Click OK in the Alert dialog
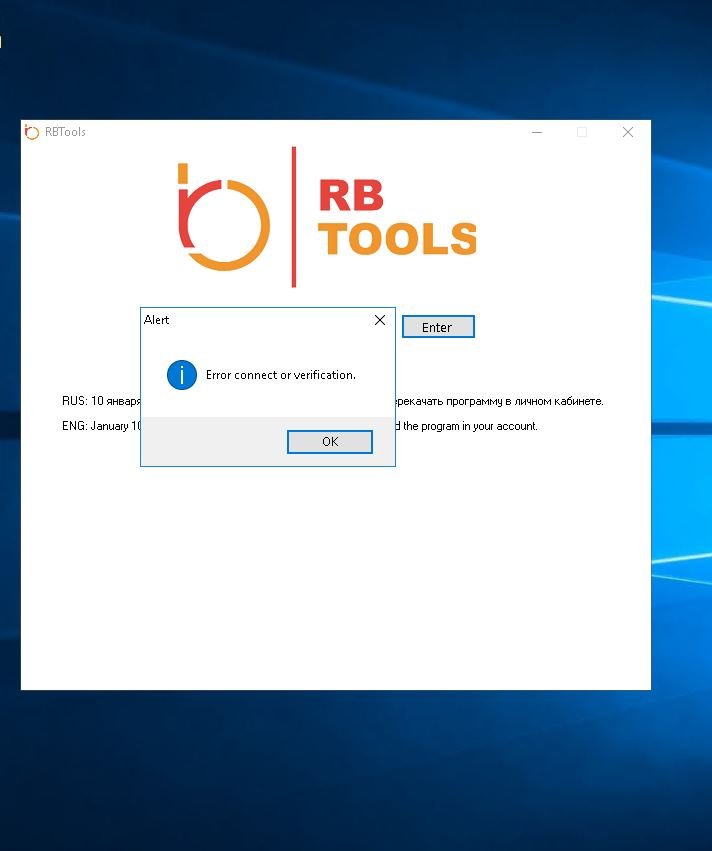712x851 pixels. (x=329, y=442)
